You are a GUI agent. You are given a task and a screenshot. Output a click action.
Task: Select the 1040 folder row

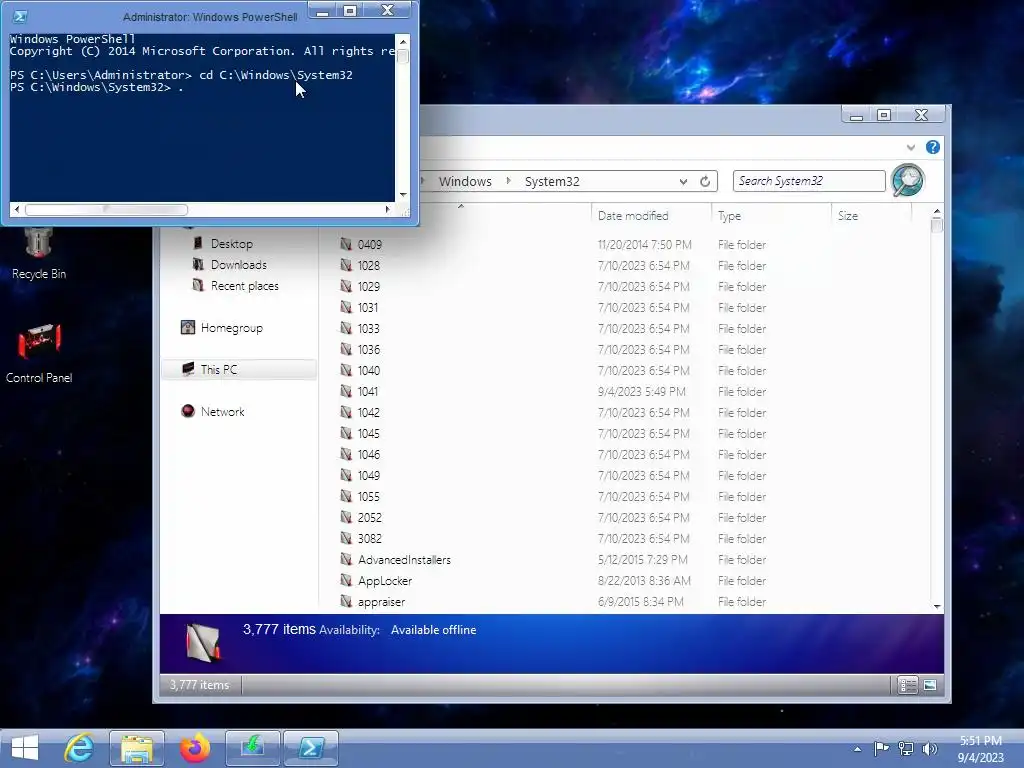click(x=552, y=370)
